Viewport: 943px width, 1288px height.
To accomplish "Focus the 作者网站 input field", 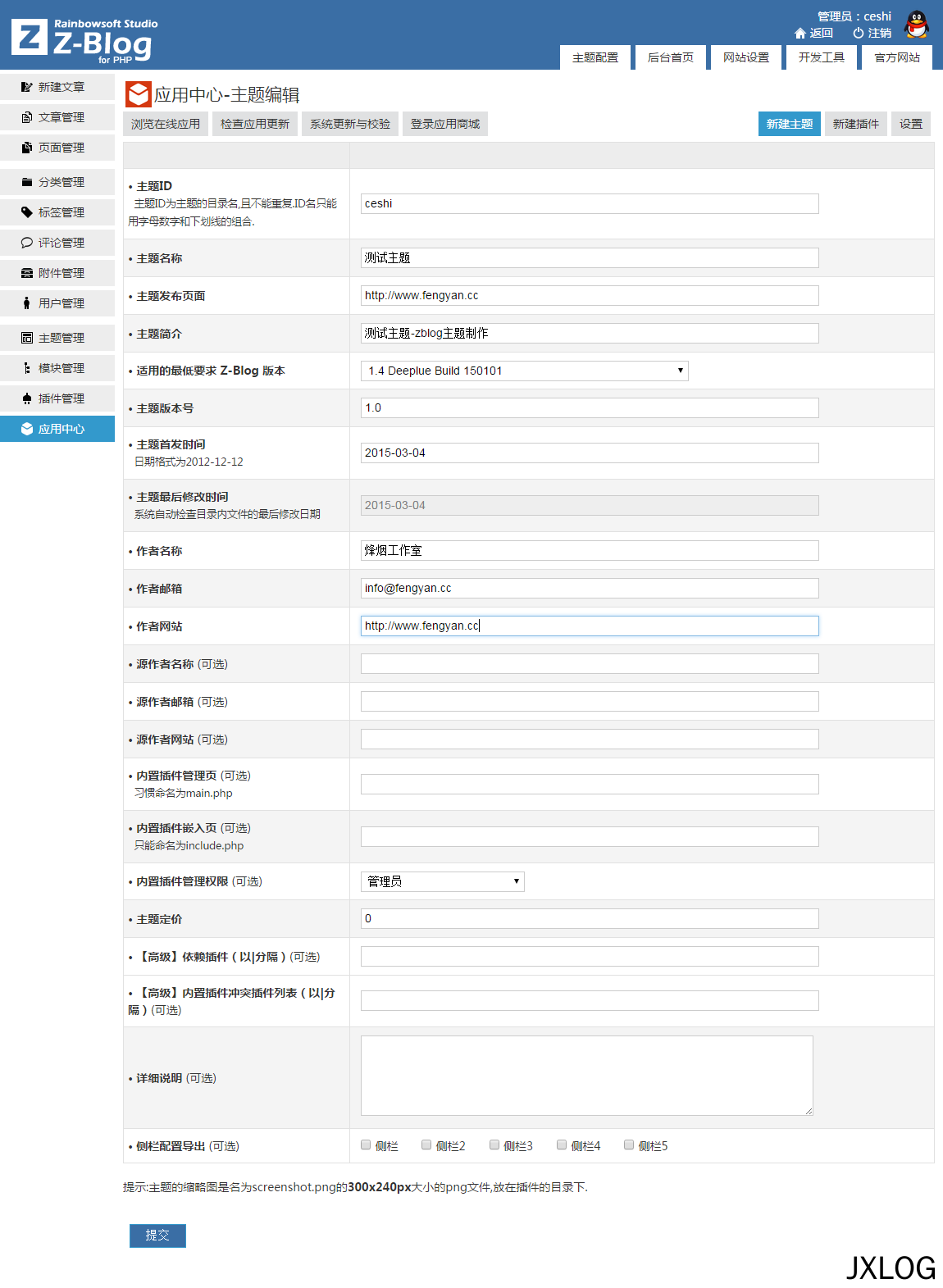I will pyautogui.click(x=590, y=626).
